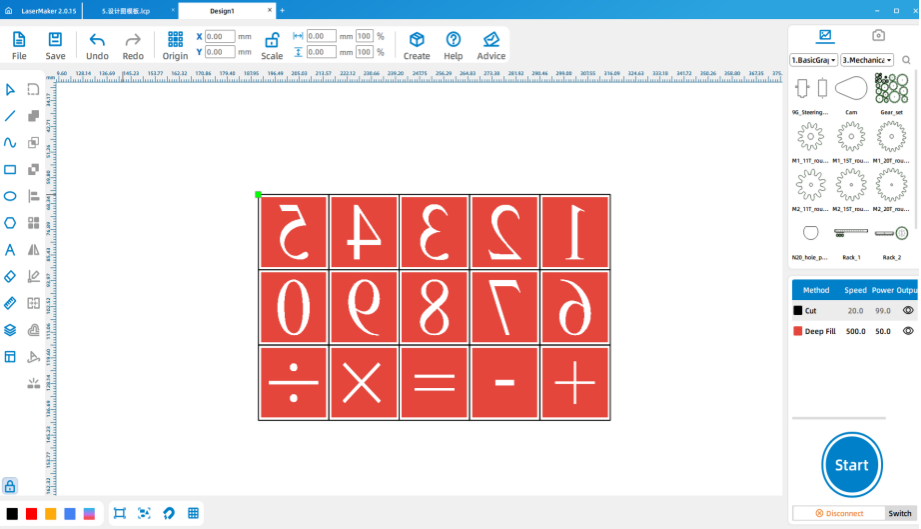Open the graphics library panel tab
The height and width of the screenshot is (529, 921).
coord(825,36)
